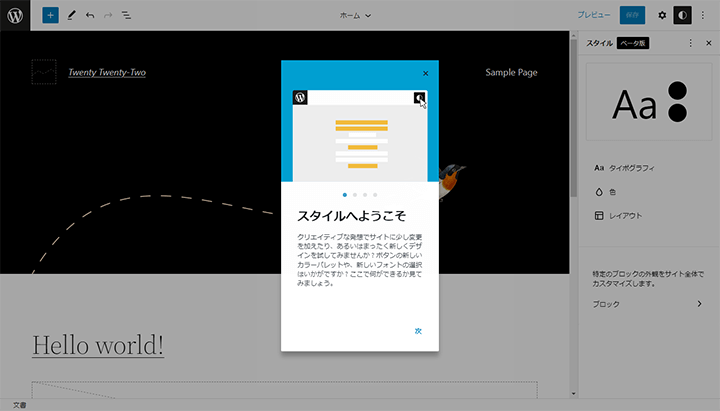This screenshot has height=411, width=720.
Task: Open the タイポグラフィ typography settings
Action: click(x=625, y=168)
